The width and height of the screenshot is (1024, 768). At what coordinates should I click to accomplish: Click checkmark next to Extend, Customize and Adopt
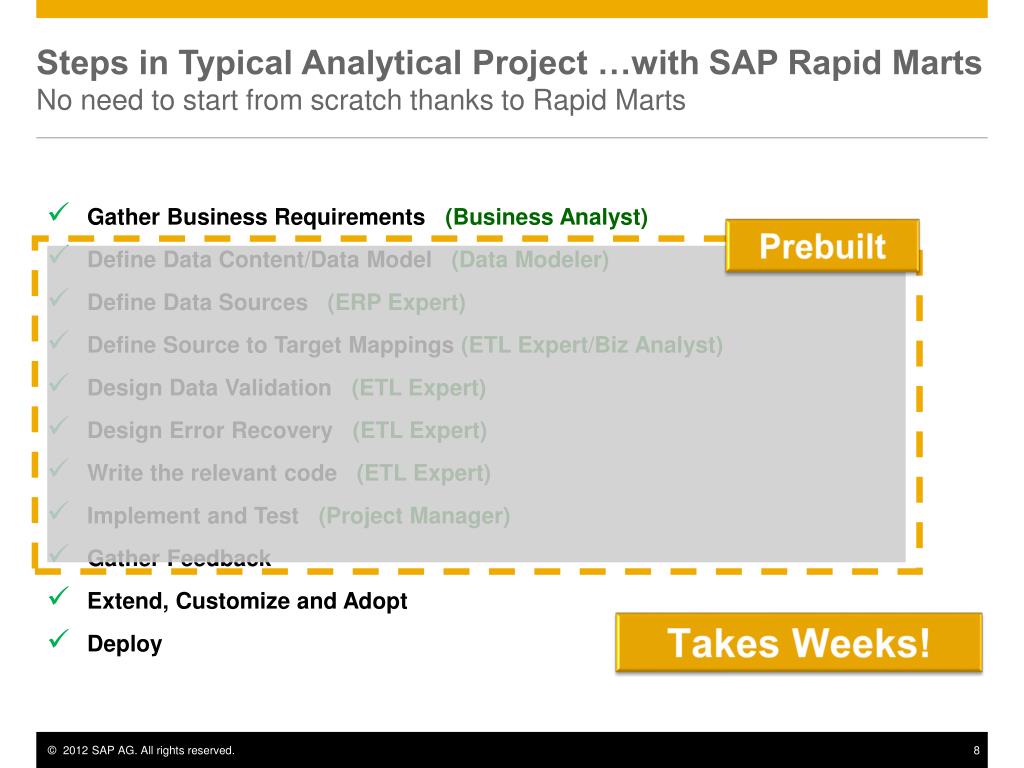coord(59,596)
